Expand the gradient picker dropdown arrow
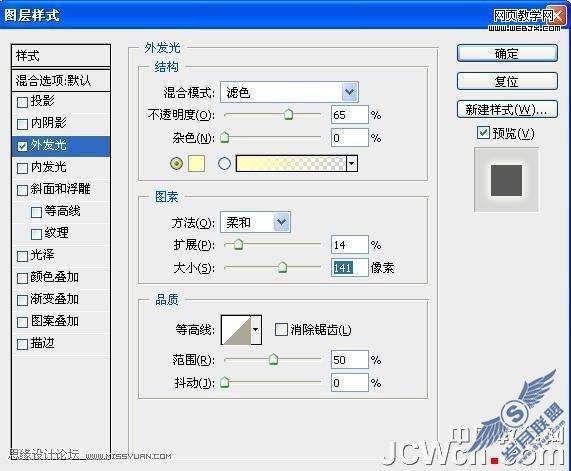The height and width of the screenshot is (471, 571). coord(352,164)
